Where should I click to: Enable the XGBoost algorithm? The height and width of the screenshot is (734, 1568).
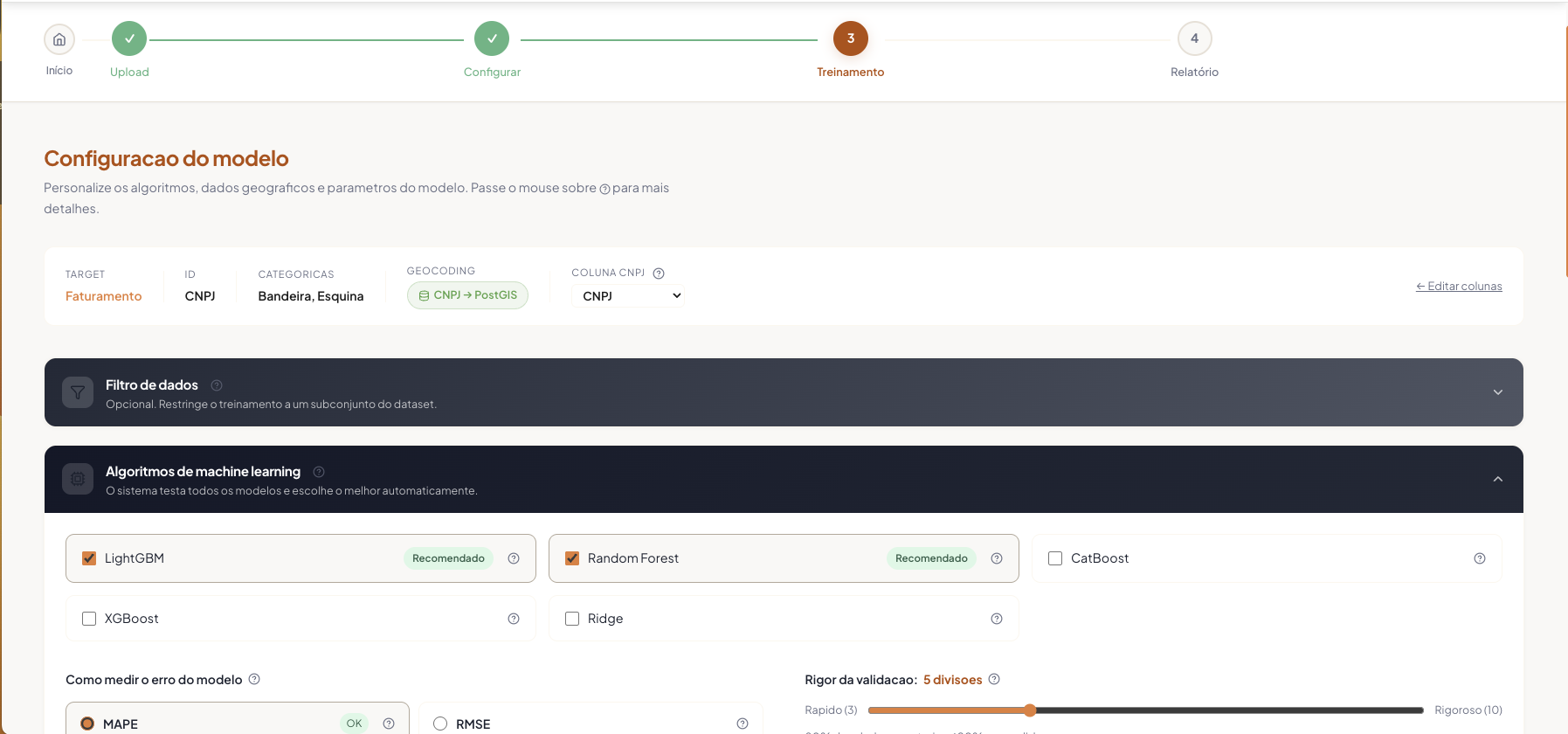(89, 619)
